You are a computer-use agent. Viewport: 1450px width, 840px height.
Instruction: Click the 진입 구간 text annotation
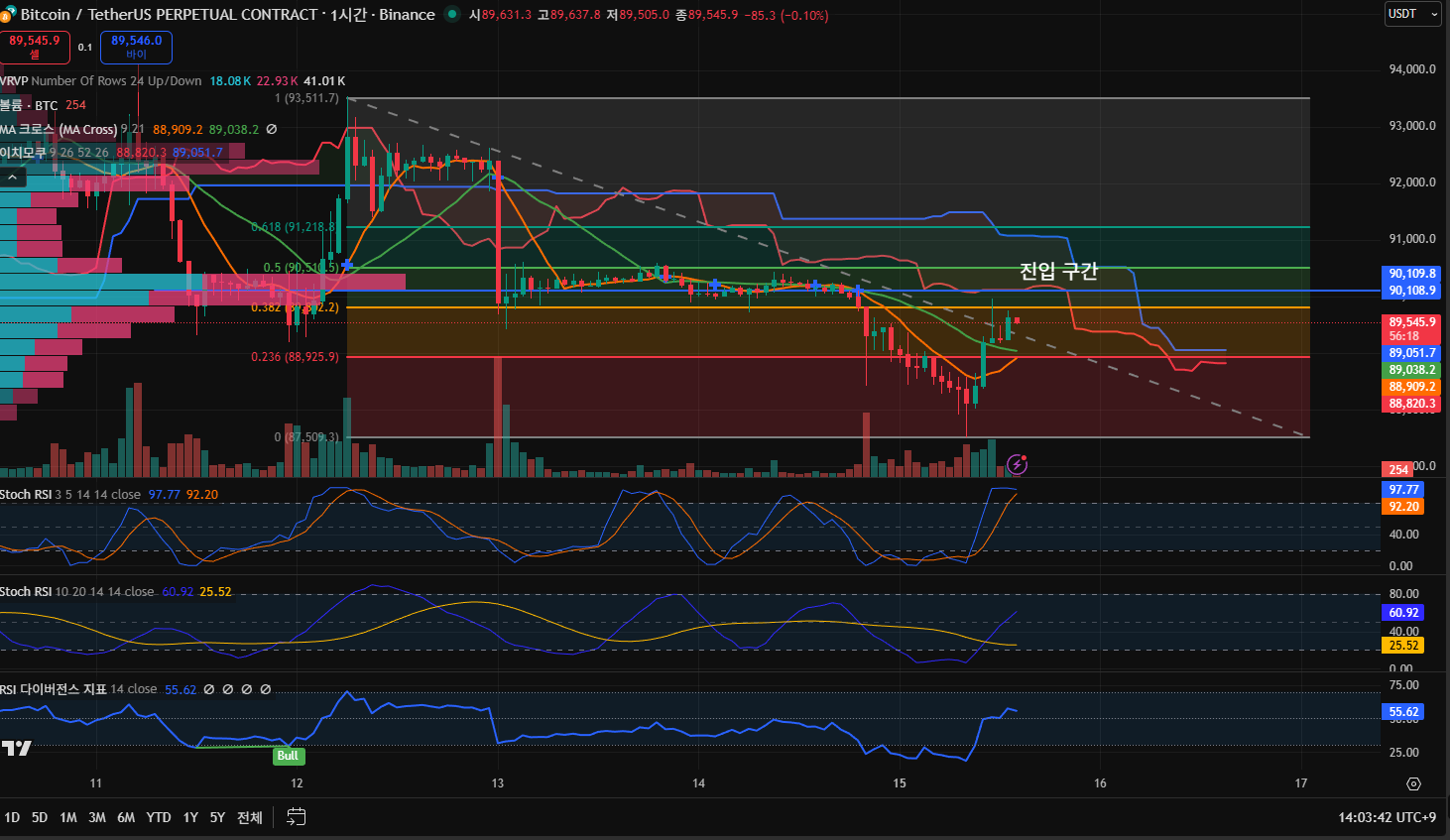point(1058,272)
